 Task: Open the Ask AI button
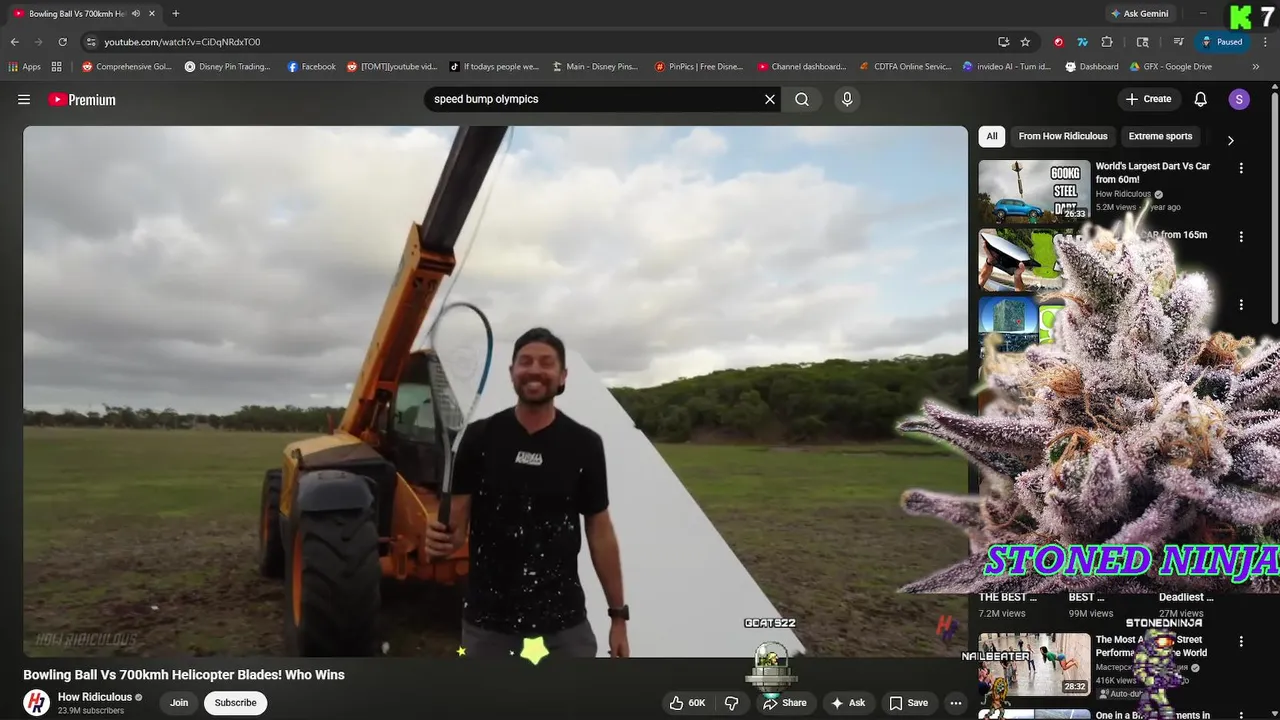(x=847, y=703)
